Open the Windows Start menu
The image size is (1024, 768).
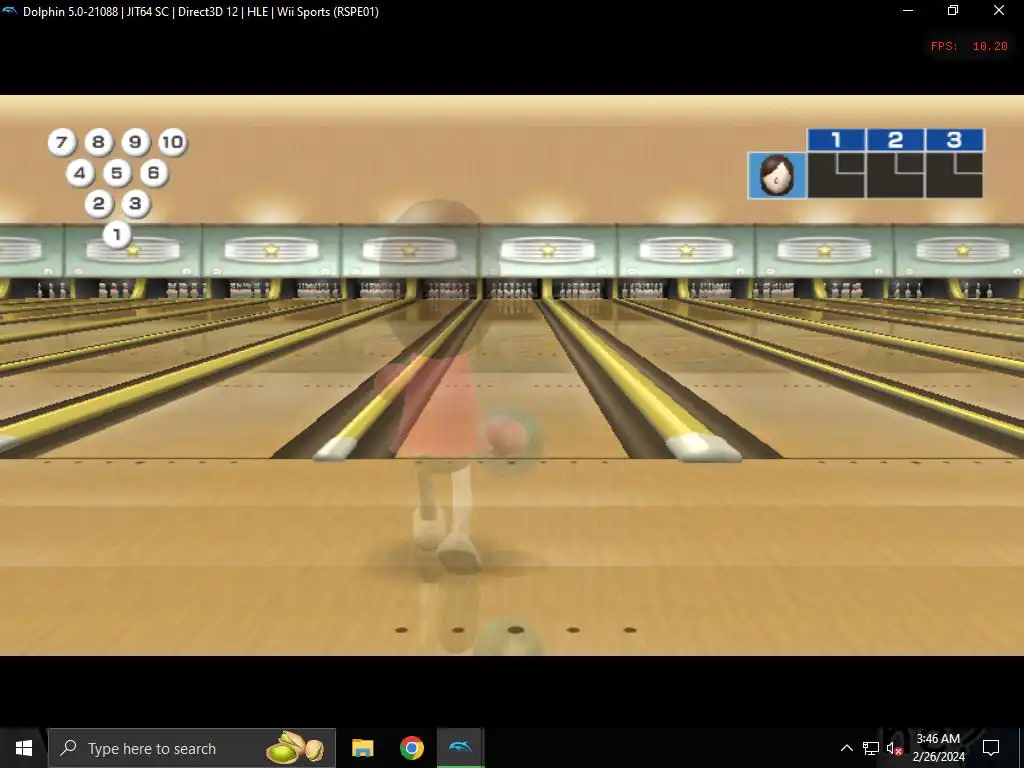click(x=24, y=748)
